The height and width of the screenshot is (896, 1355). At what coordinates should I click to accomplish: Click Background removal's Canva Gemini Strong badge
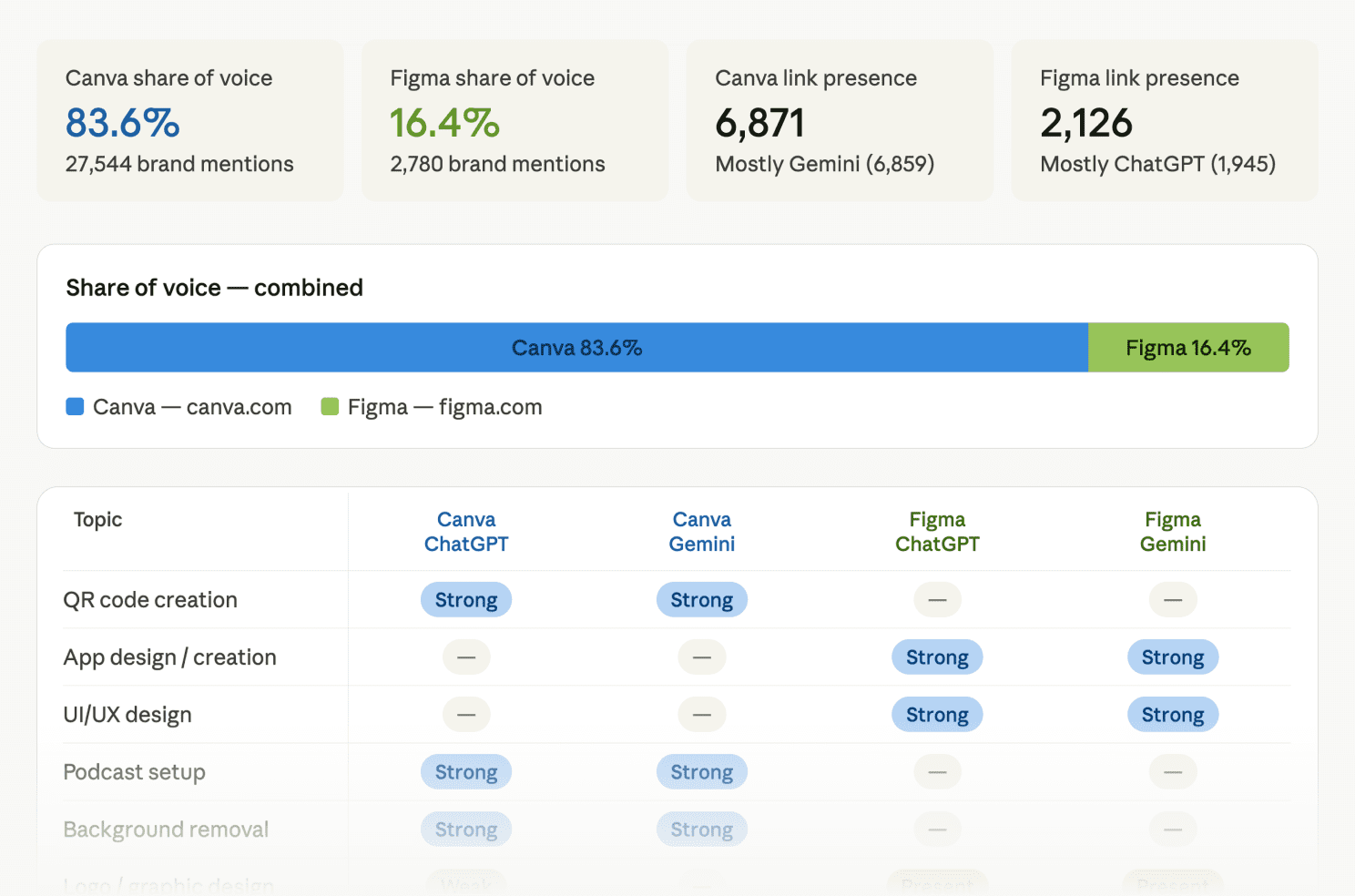(x=702, y=830)
